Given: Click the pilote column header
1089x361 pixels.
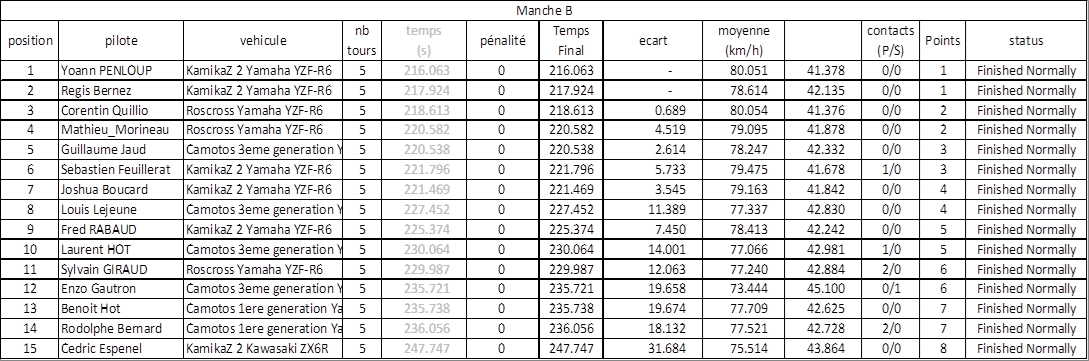Looking at the screenshot, I should pos(121,40).
